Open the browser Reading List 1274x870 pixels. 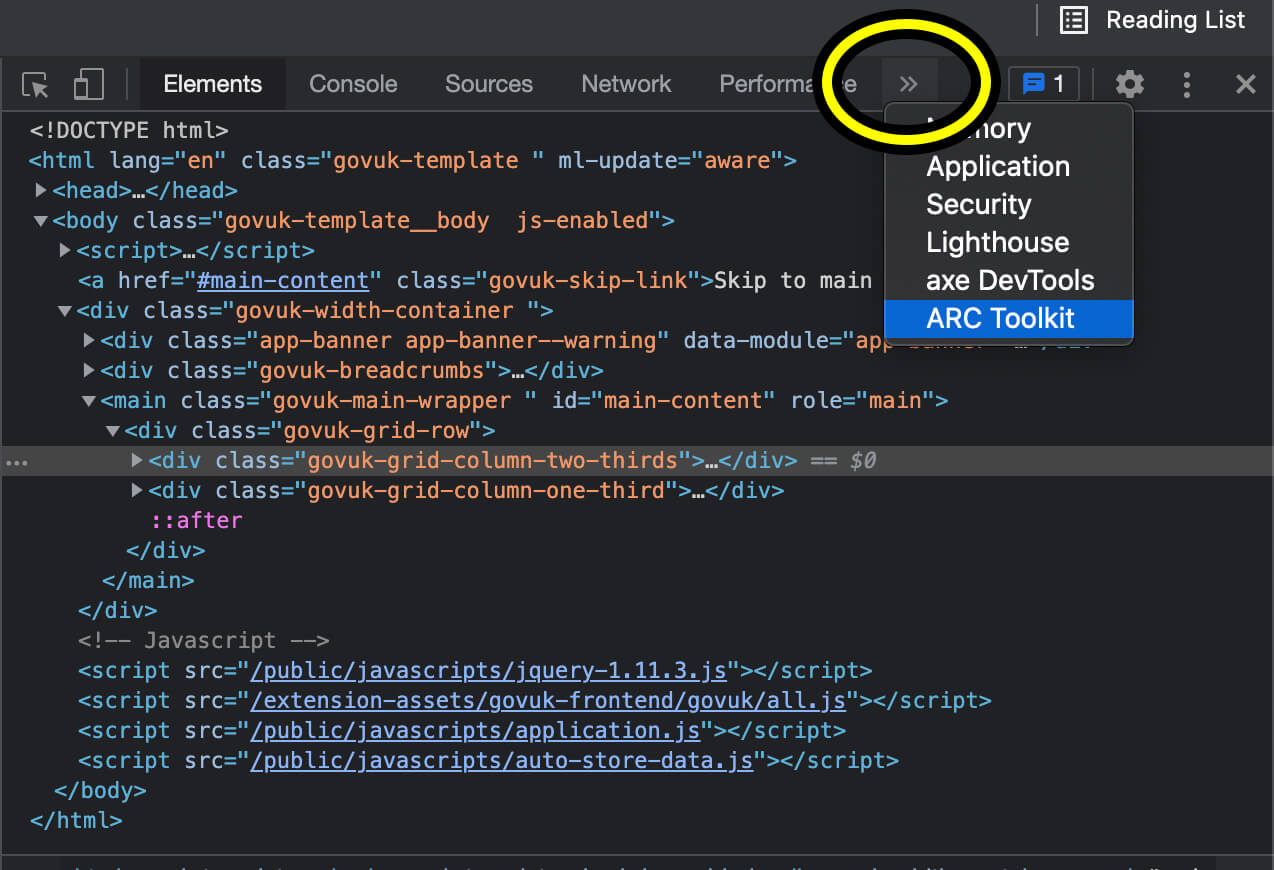1151,20
